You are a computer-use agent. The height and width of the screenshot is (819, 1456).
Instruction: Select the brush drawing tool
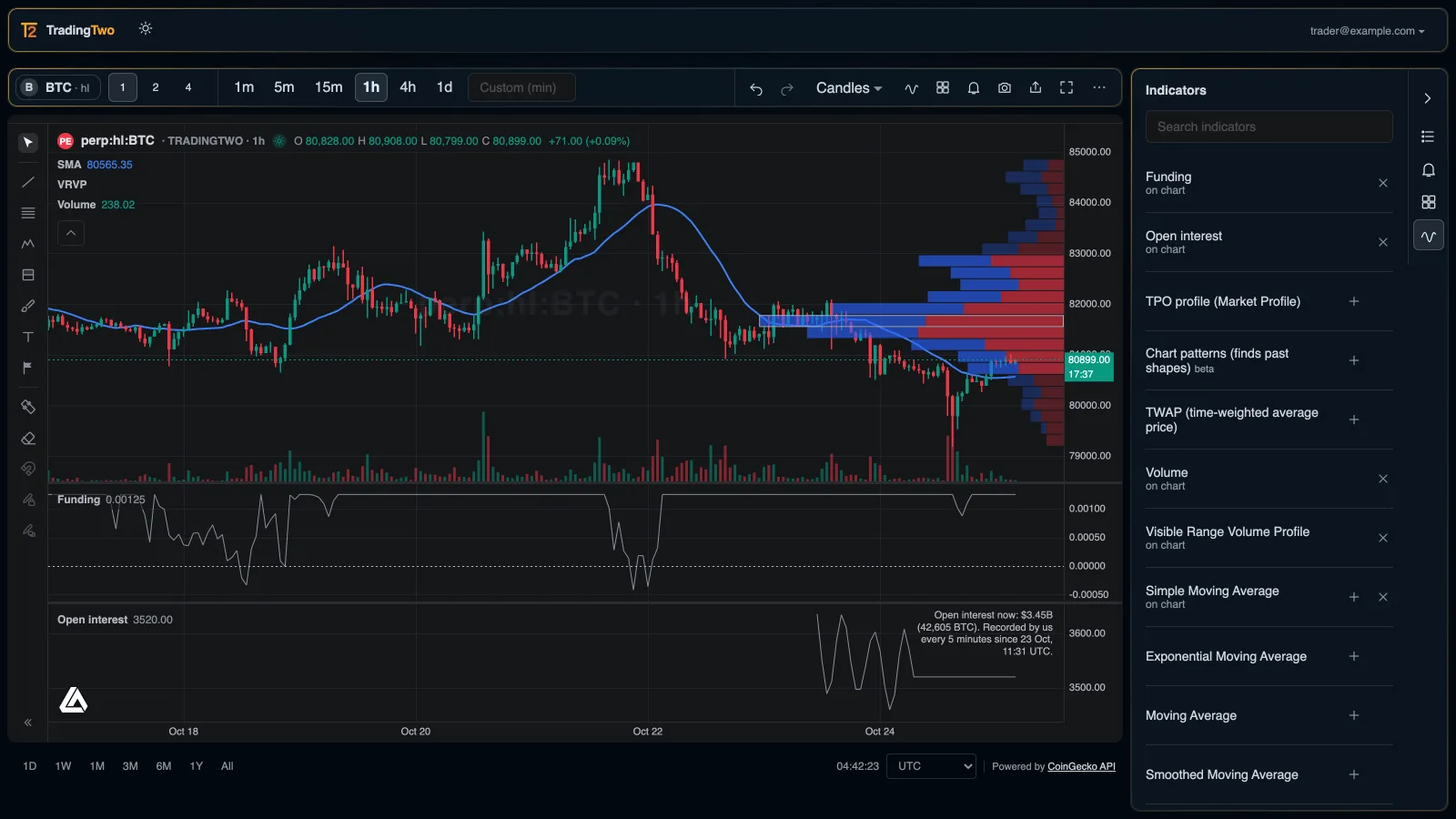pos(28,306)
